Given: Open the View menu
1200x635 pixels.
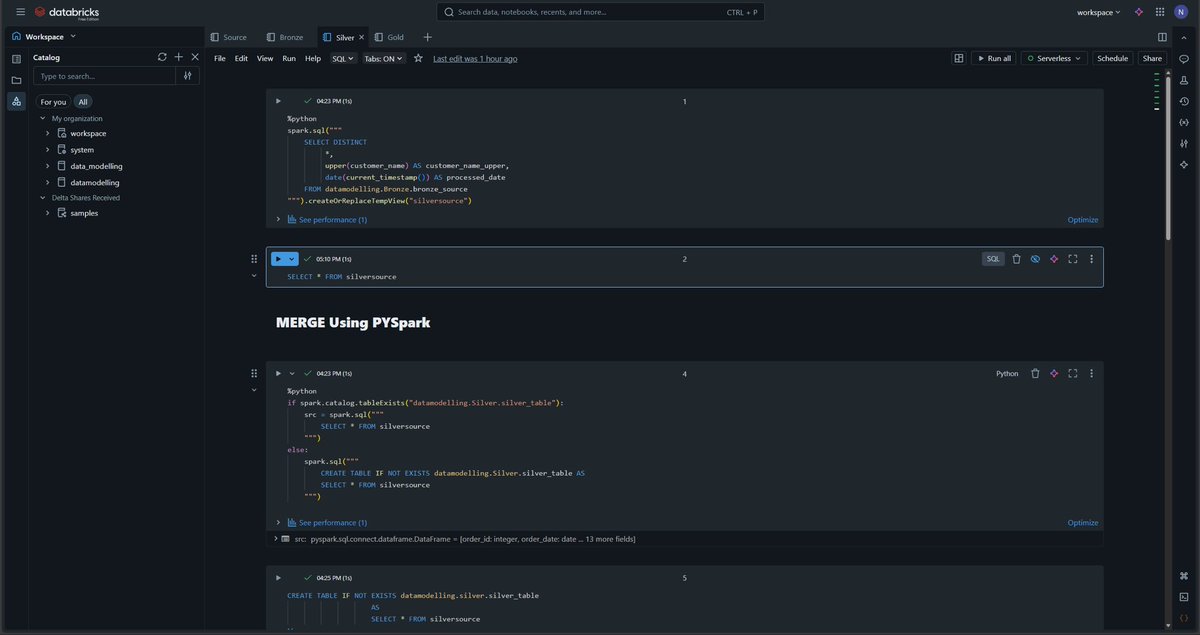Looking at the screenshot, I should (265, 58).
